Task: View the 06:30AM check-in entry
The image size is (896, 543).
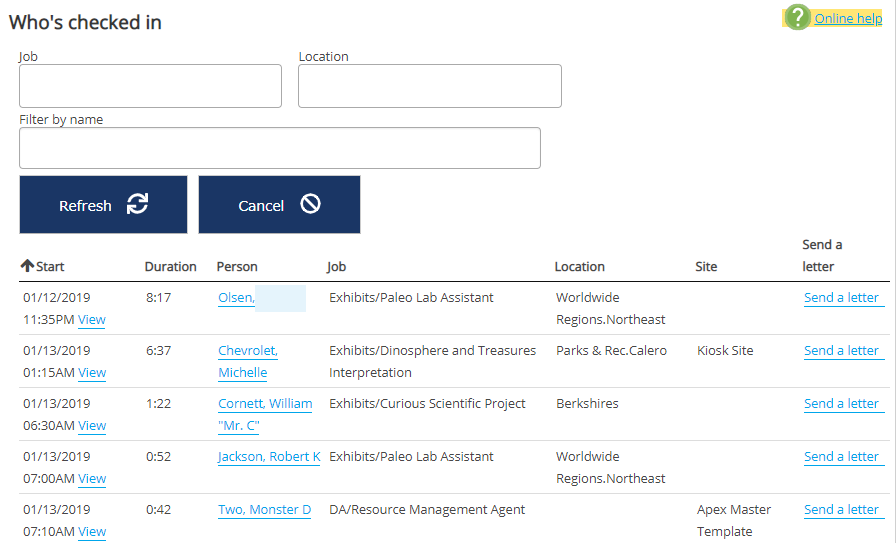Action: 92,425
